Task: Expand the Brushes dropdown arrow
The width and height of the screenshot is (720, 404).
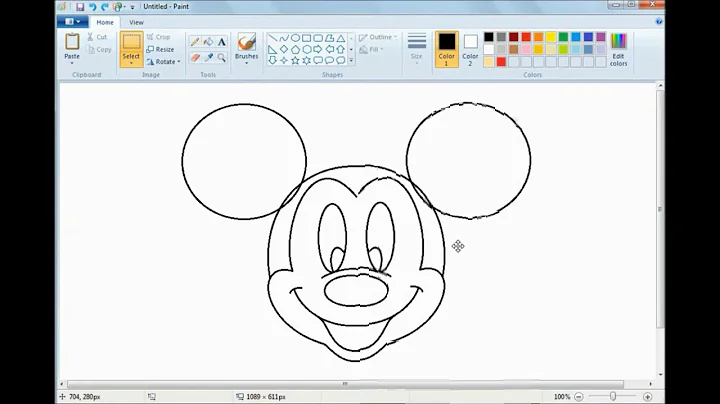Action: (247, 63)
